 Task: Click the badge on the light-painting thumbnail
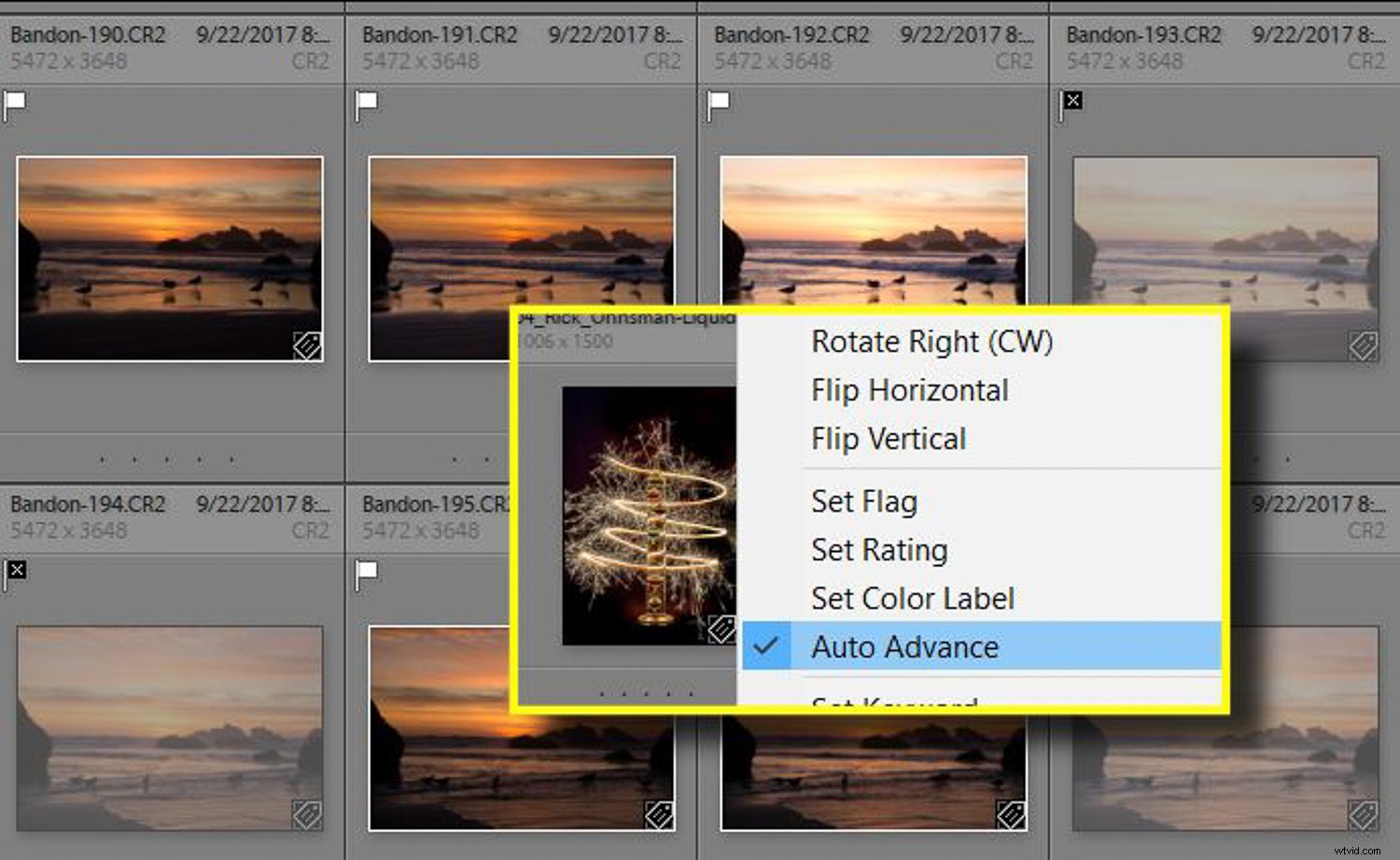[x=721, y=629]
